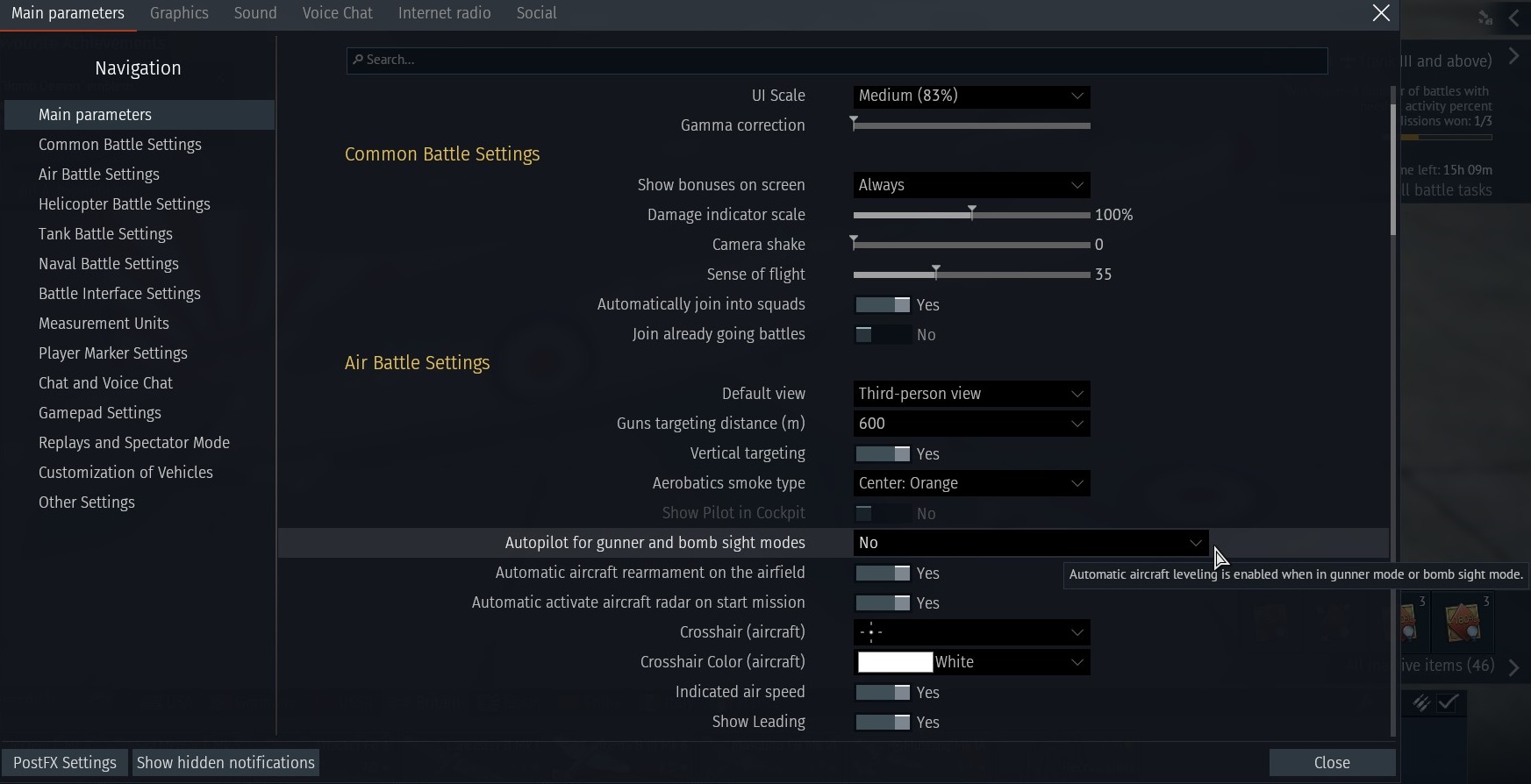Open PostFX Settings

coord(65,763)
